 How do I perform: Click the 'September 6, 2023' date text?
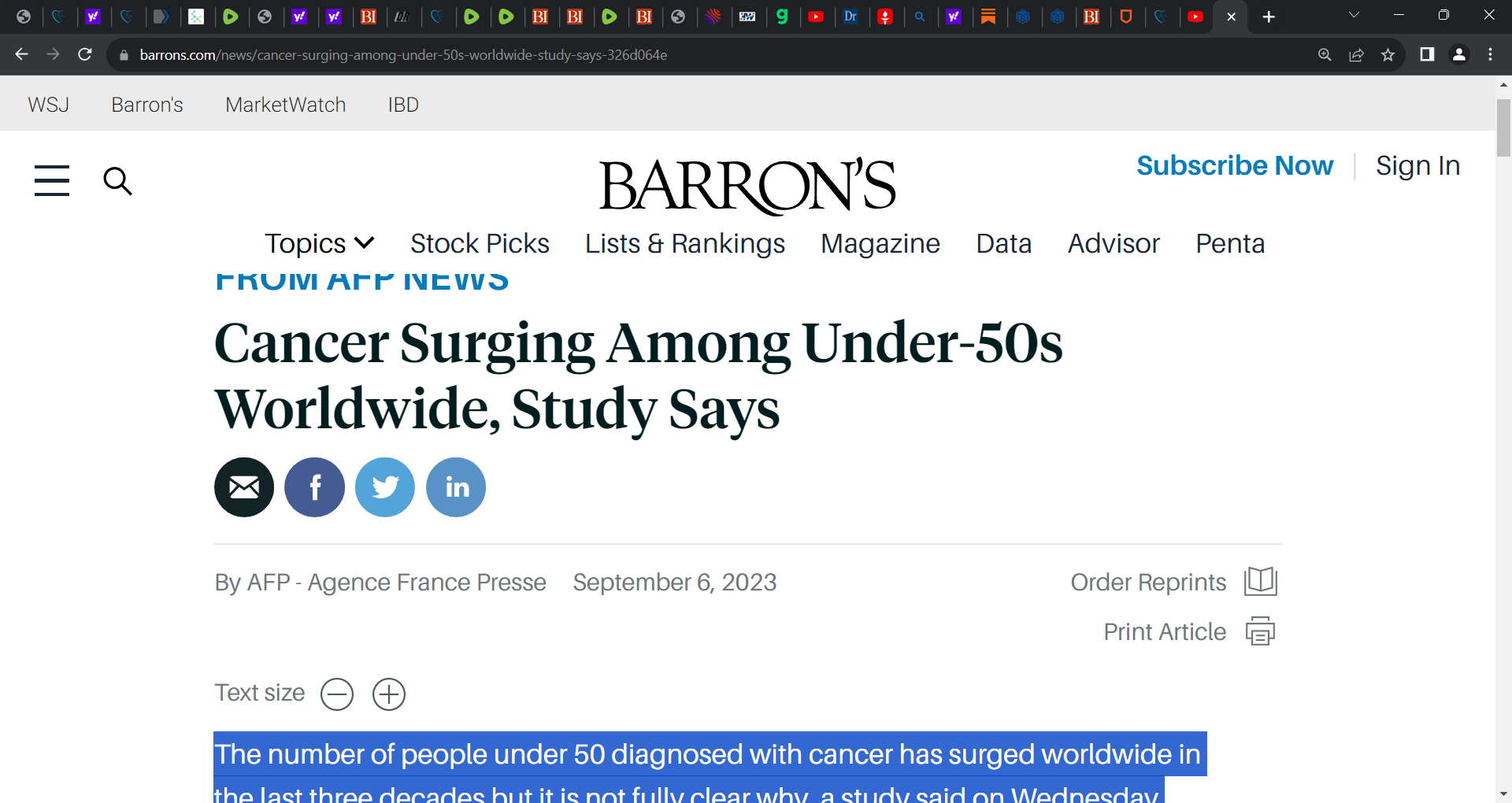(674, 582)
